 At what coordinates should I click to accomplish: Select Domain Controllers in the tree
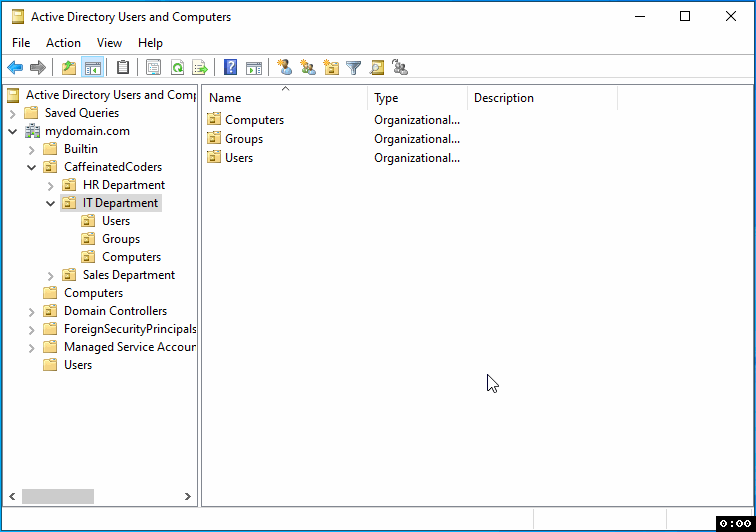[115, 311]
